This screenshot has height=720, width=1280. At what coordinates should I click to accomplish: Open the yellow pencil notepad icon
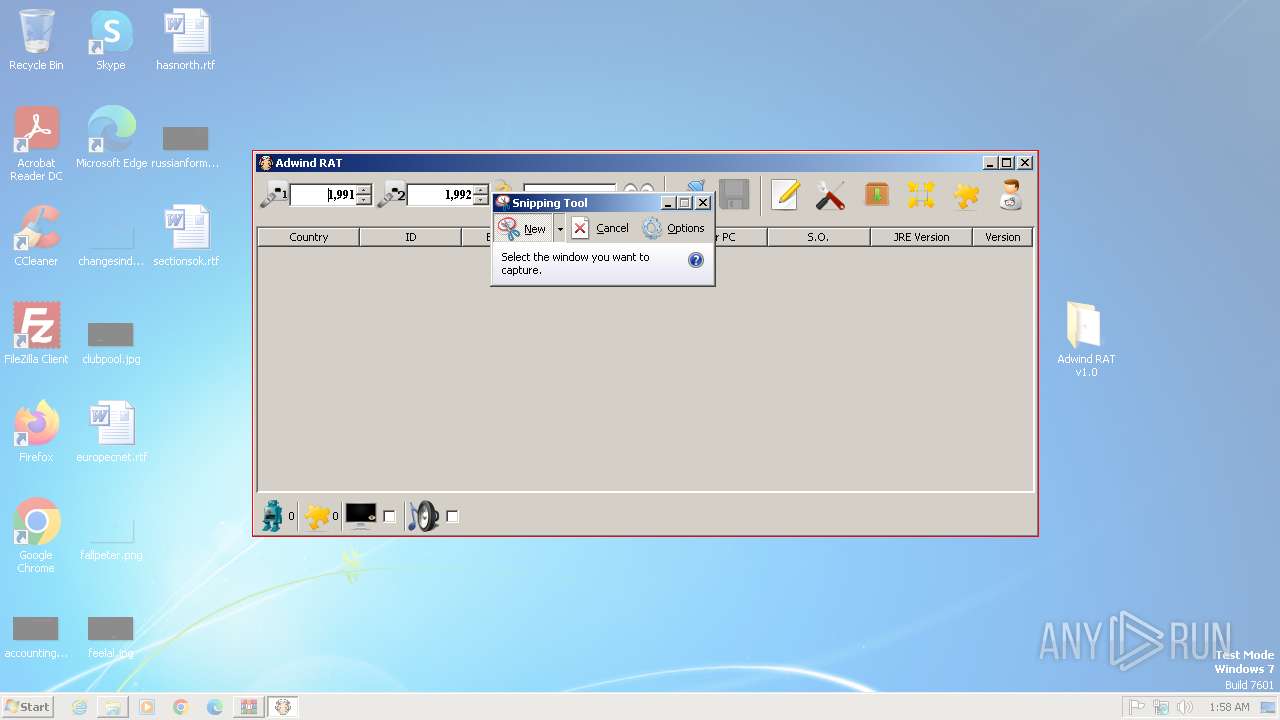coord(785,195)
